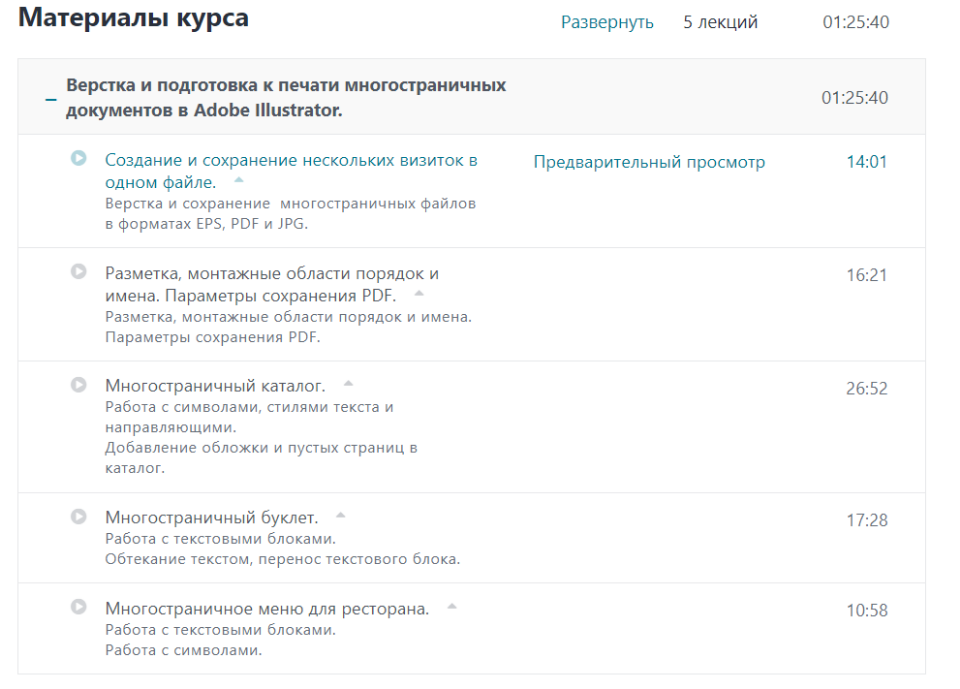This screenshot has height=689, width=960.
Task: Collapse description arrow after 'одном файле'
Action: tap(238, 181)
